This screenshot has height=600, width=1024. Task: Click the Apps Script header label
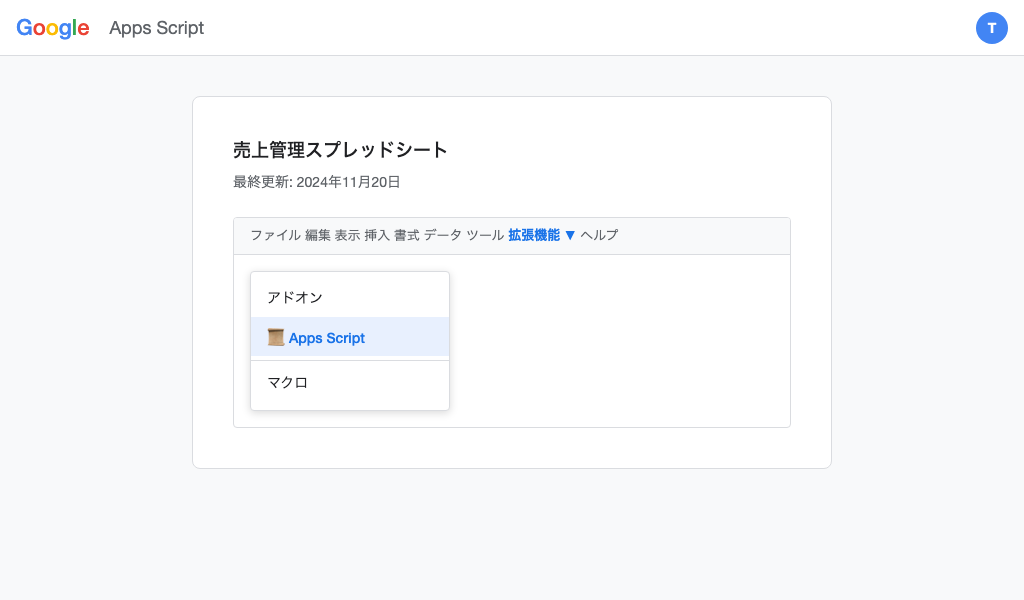click(x=156, y=28)
